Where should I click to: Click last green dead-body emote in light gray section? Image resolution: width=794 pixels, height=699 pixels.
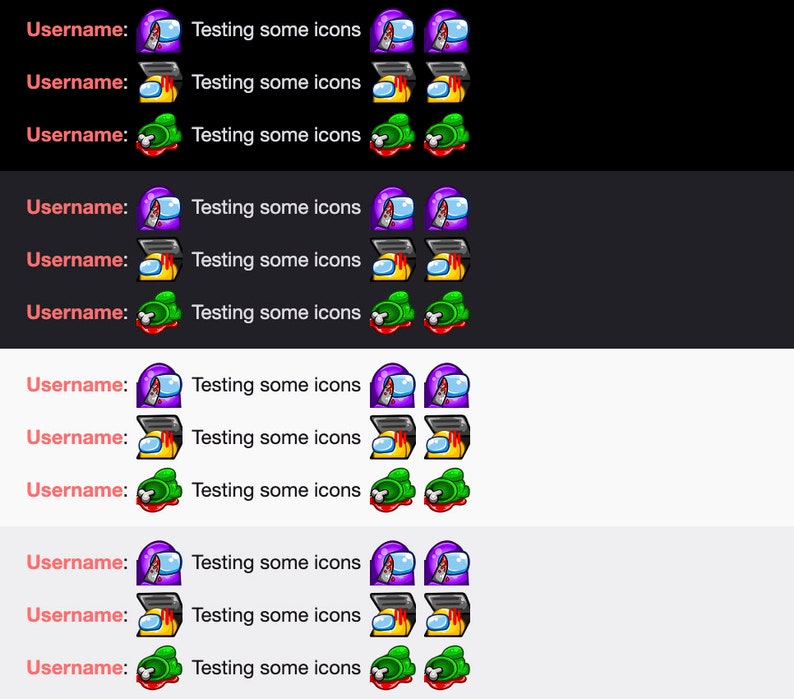tap(447, 668)
